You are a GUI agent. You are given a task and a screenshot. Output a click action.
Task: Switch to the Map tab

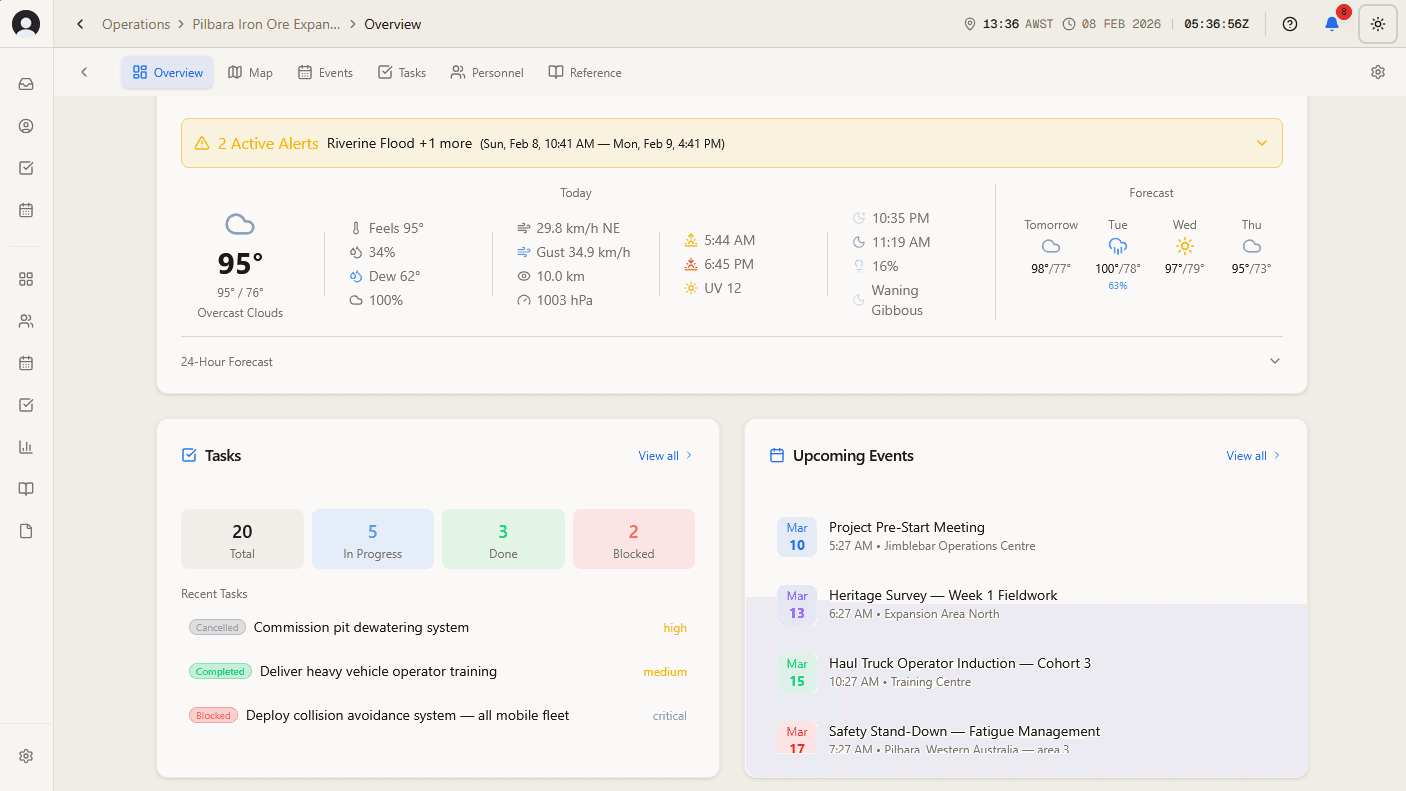pos(250,72)
